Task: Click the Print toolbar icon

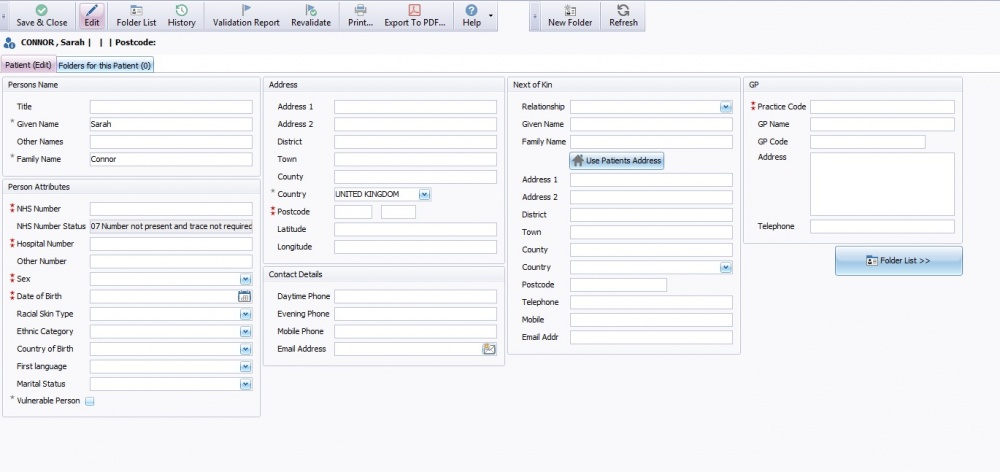Action: [360, 10]
